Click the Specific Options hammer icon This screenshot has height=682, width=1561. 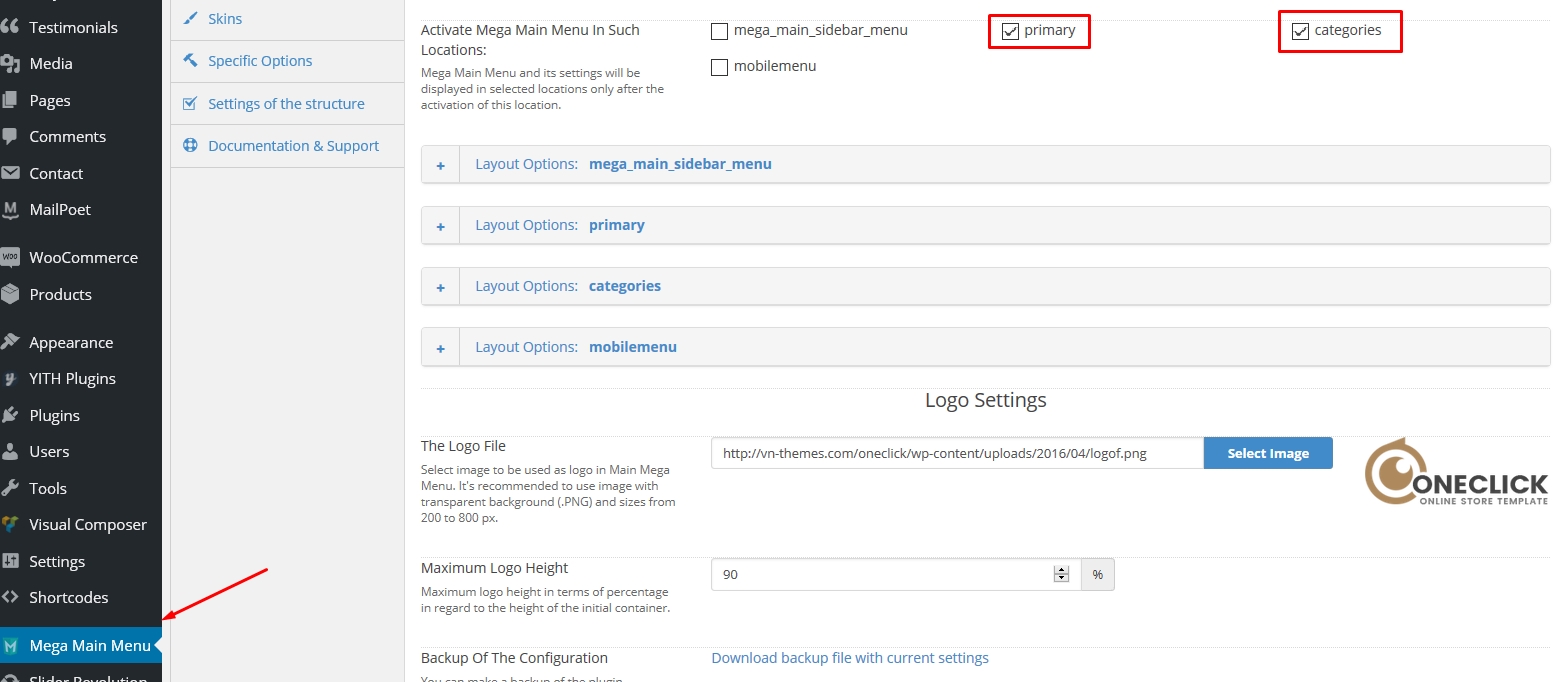pos(190,60)
